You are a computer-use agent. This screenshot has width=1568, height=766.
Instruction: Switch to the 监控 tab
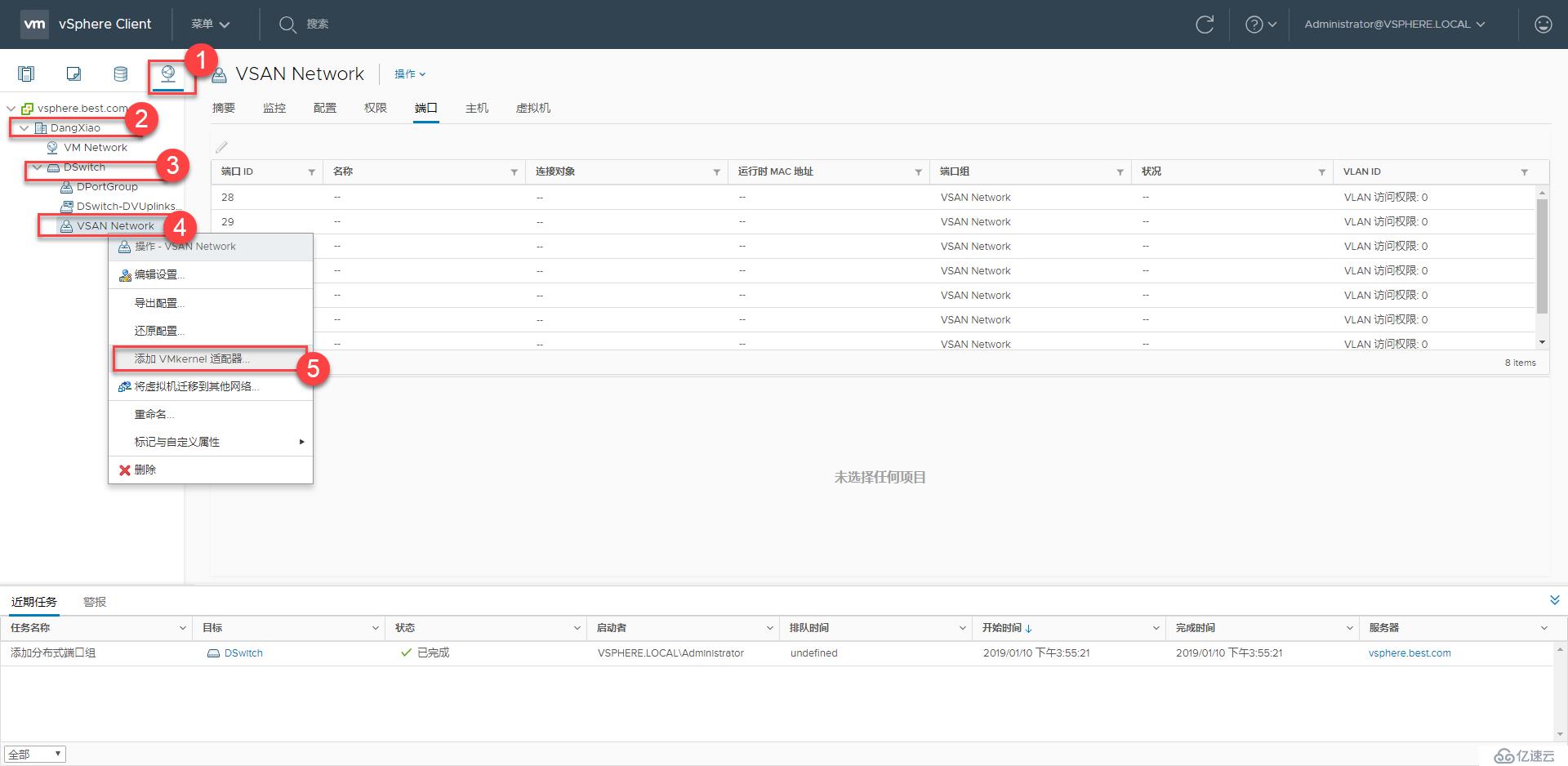[274, 108]
